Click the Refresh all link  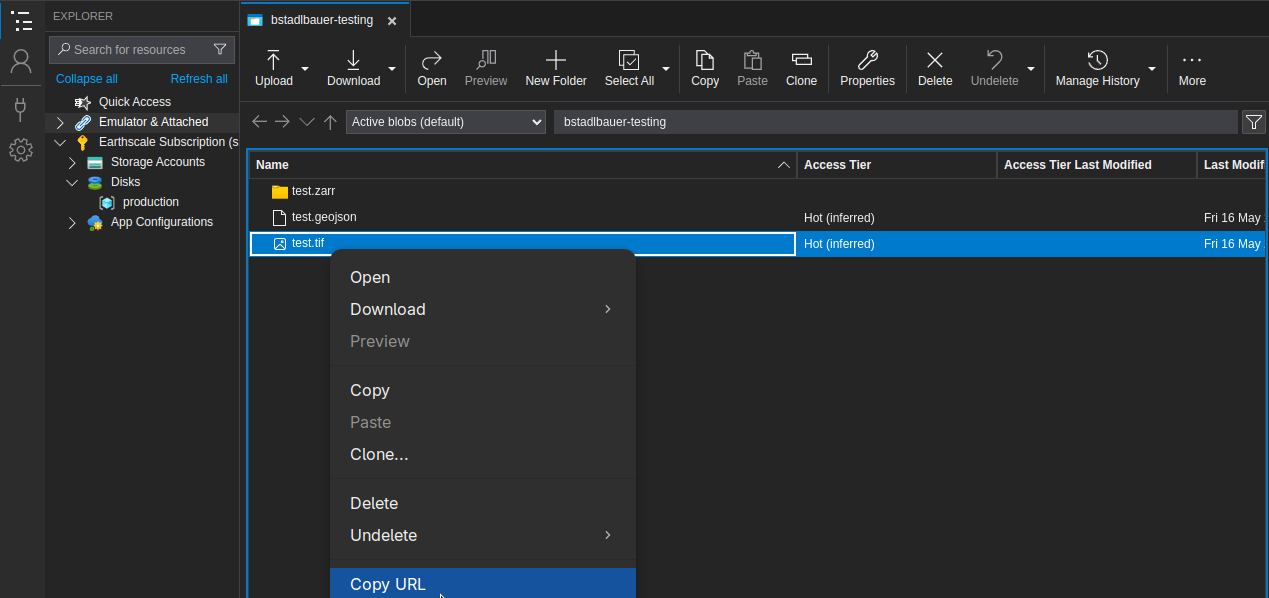[199, 79]
